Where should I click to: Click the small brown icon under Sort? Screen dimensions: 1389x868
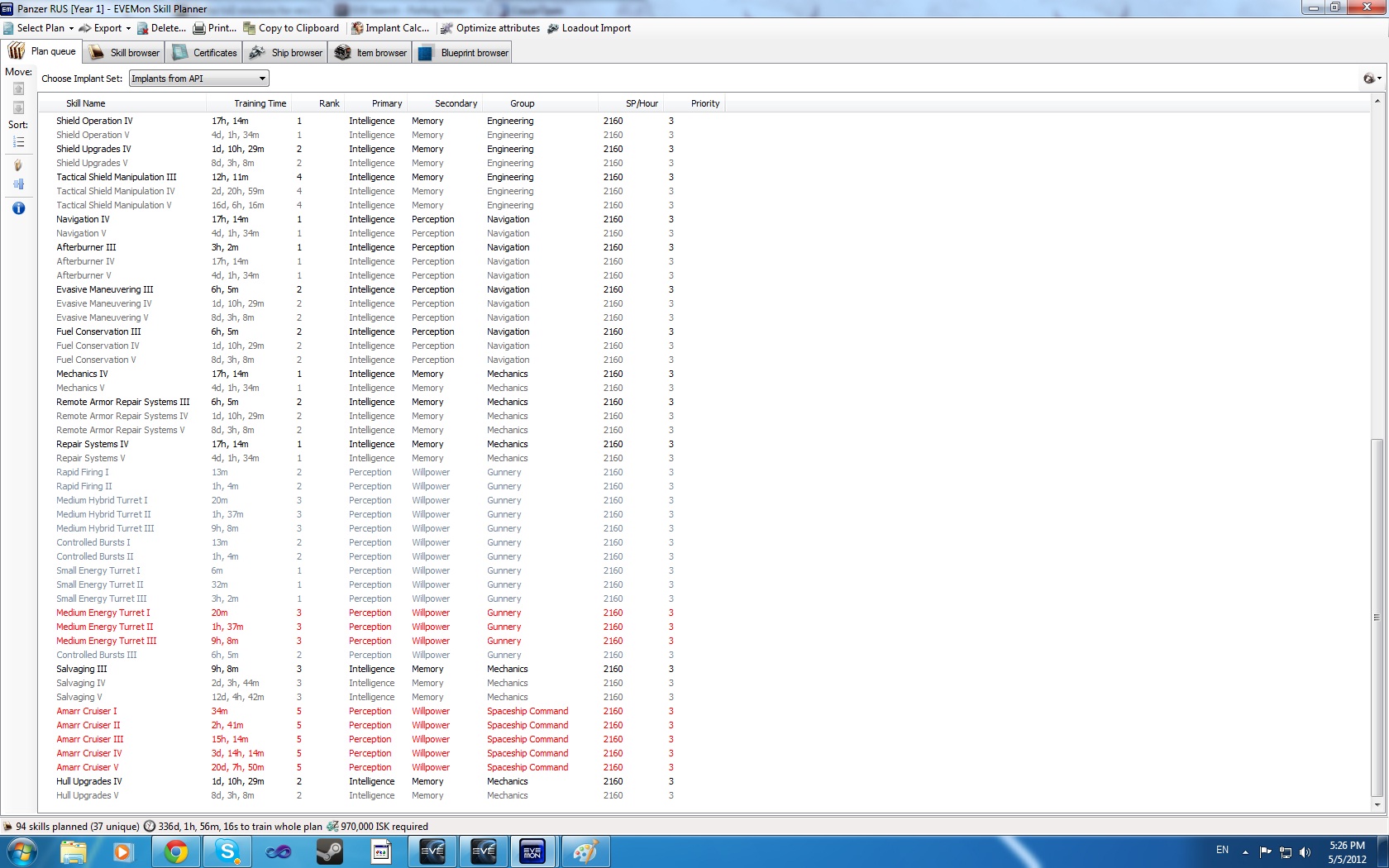(18, 165)
